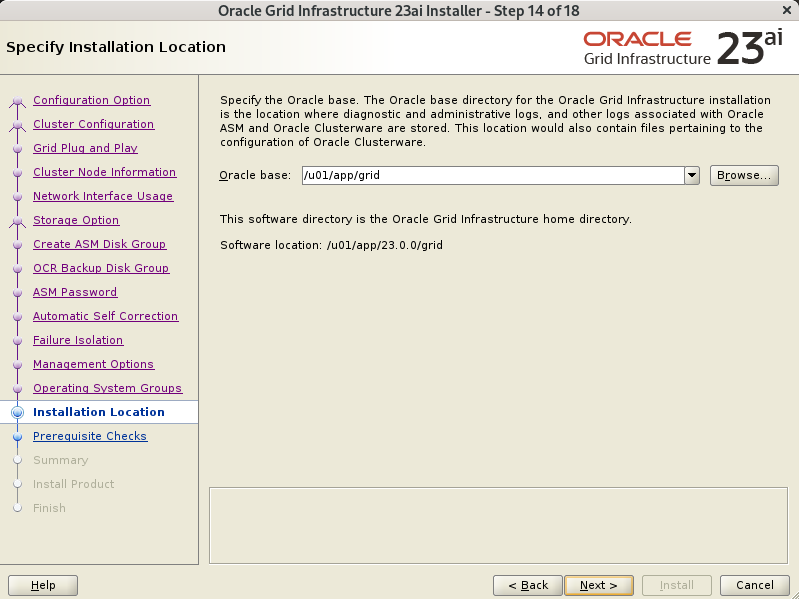799x599 pixels.
Task: Cancel the installer
Action: pyautogui.click(x=755, y=585)
